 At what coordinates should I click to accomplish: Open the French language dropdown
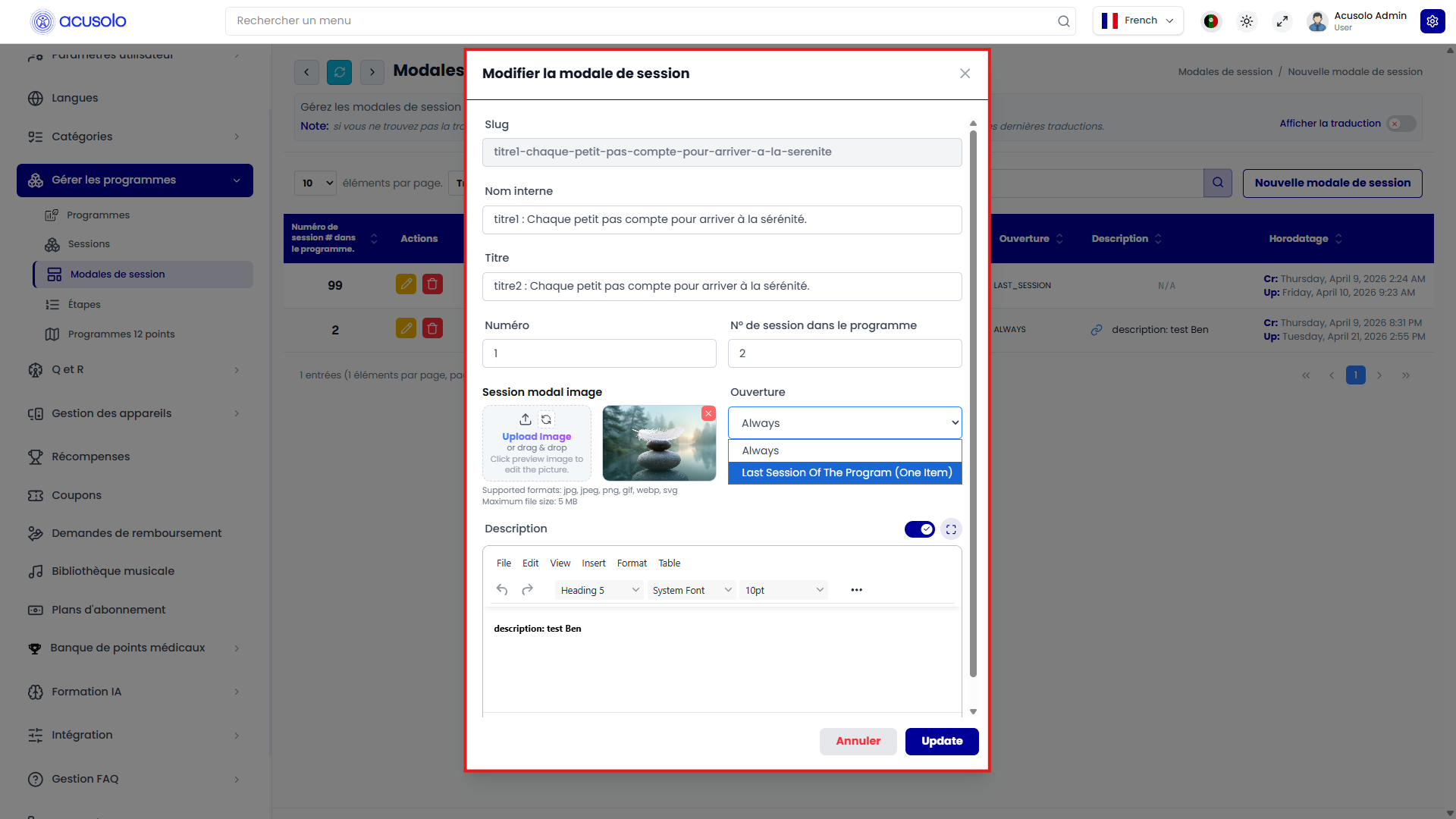(x=1139, y=21)
